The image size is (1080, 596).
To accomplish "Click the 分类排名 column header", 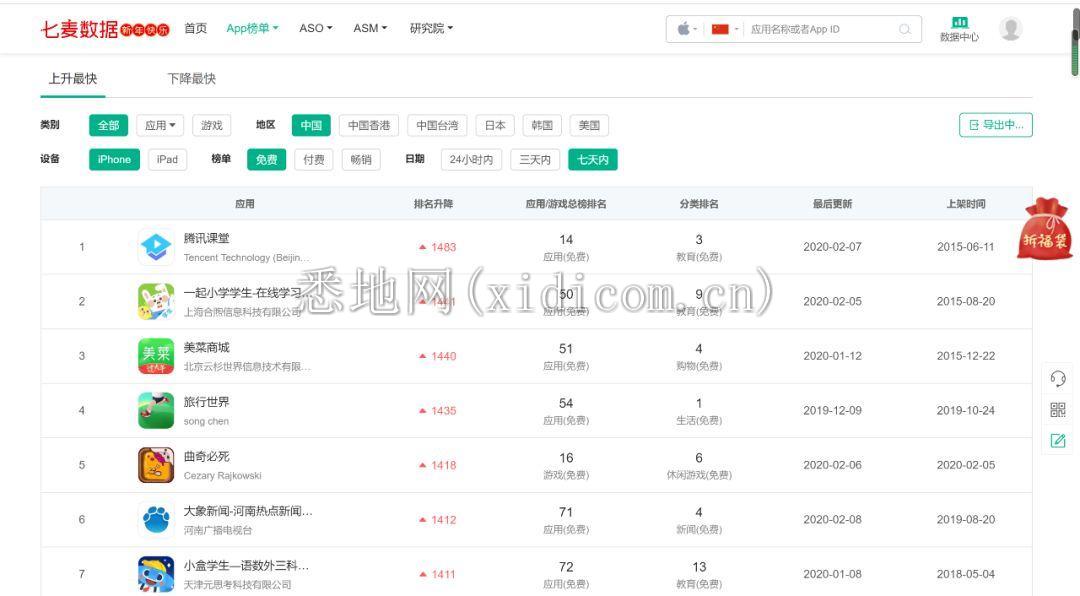I will pos(699,204).
